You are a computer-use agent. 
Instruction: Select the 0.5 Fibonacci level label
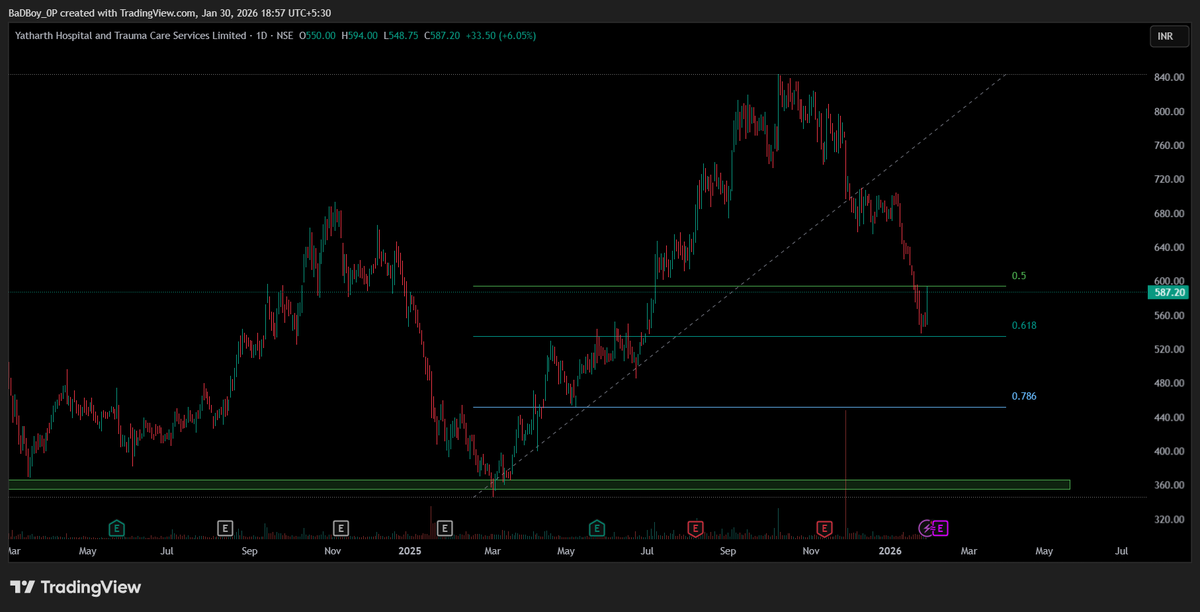tap(1018, 275)
